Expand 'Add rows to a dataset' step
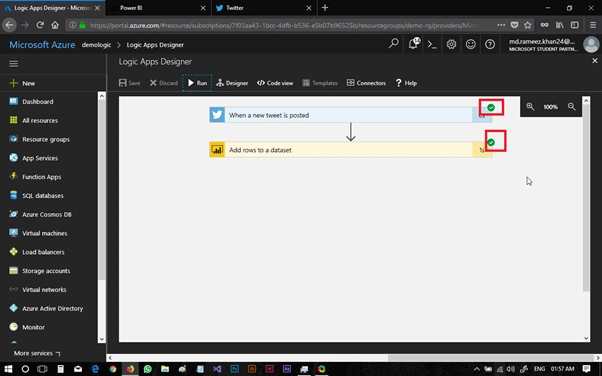The width and height of the screenshot is (602, 376). pyautogui.click(x=351, y=150)
